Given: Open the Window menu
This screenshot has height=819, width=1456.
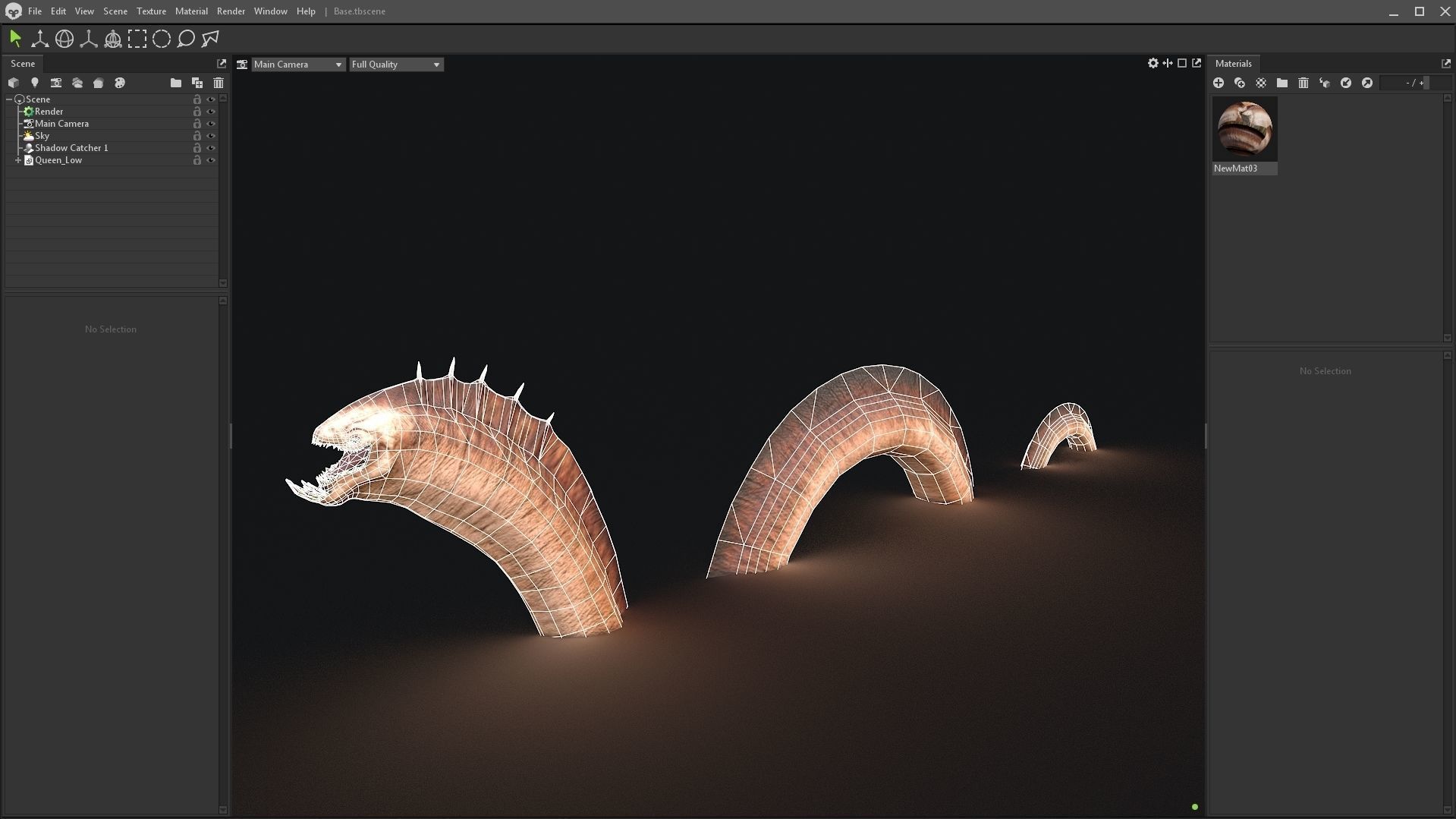Looking at the screenshot, I should pyautogui.click(x=270, y=11).
